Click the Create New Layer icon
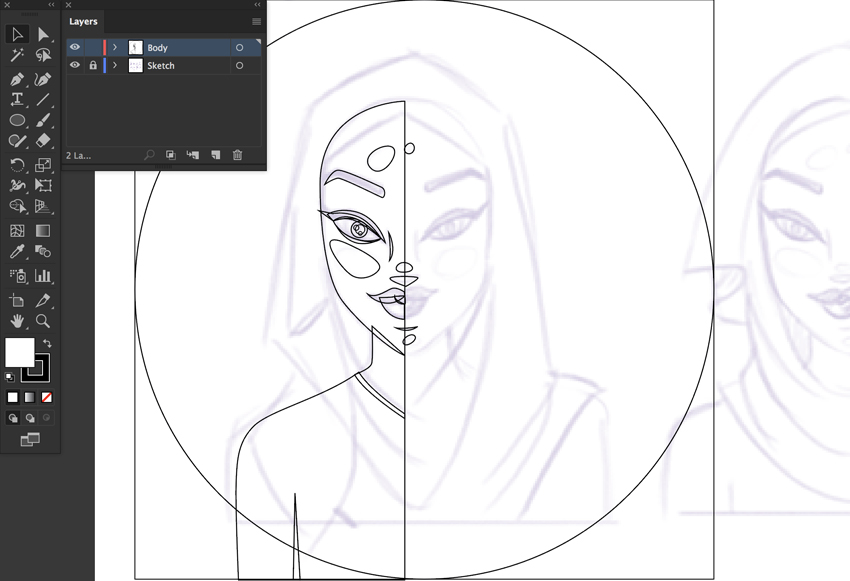850x581 pixels. click(215, 155)
